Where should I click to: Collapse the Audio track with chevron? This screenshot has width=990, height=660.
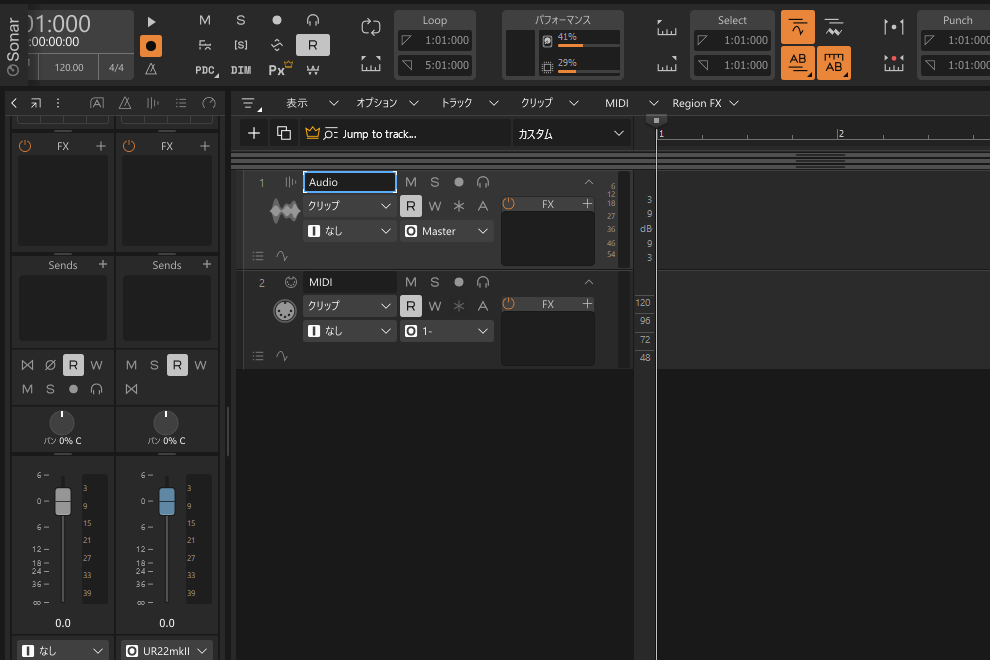[588, 182]
